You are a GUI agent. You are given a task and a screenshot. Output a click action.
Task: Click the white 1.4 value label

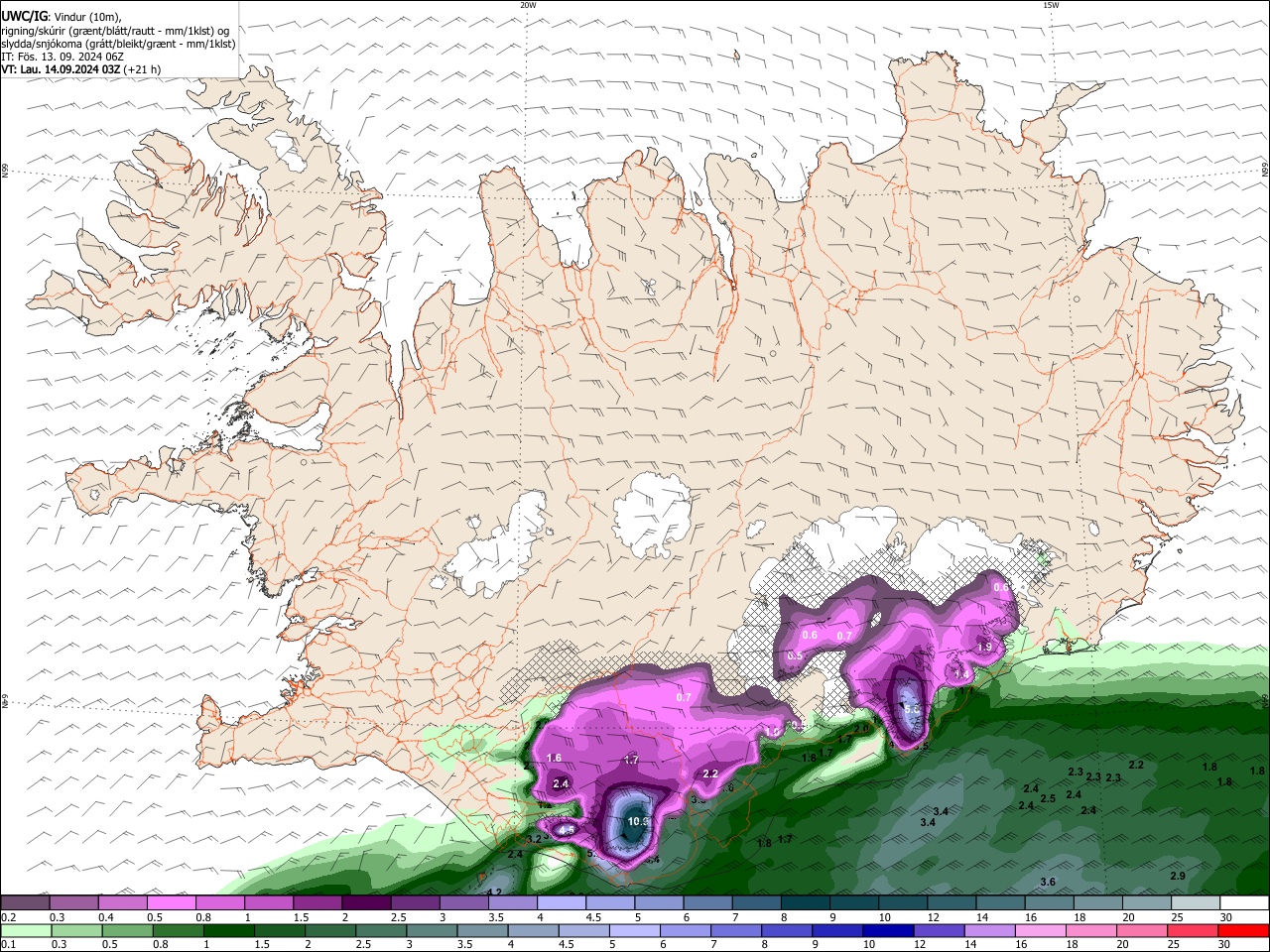coord(961,673)
